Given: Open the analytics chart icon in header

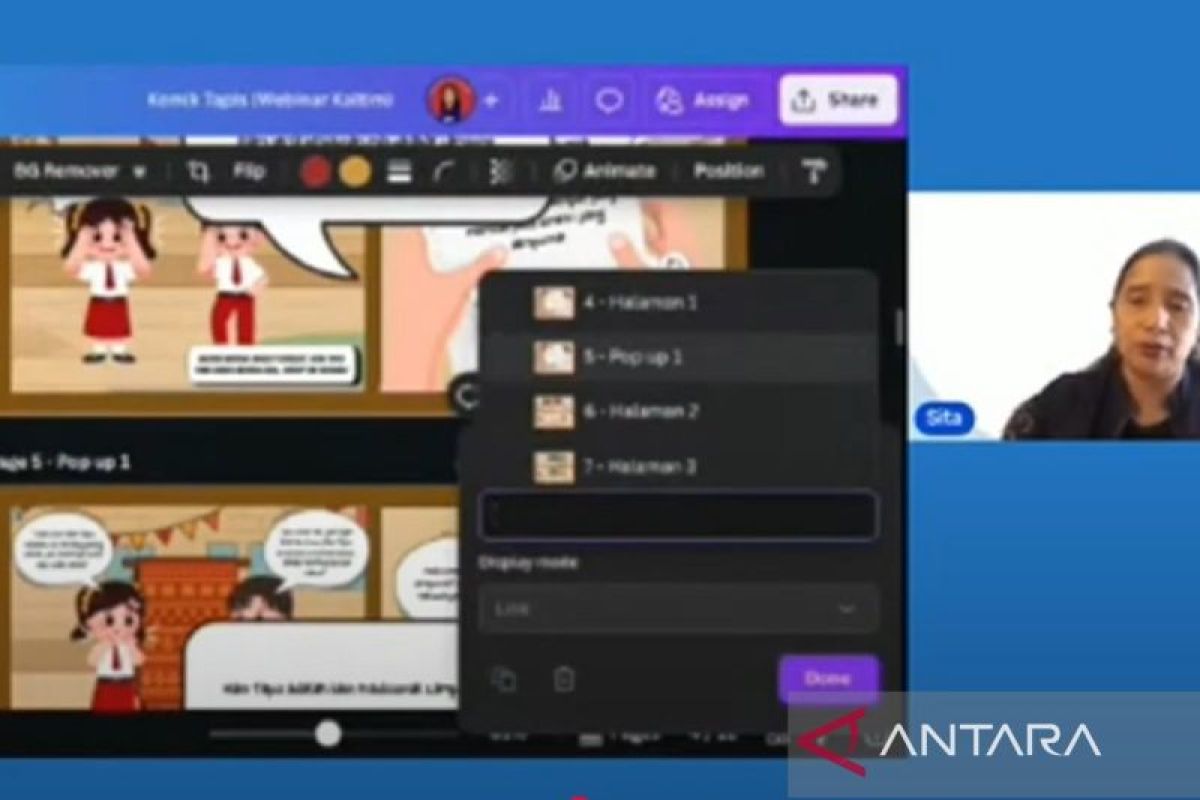Looking at the screenshot, I should [550, 100].
